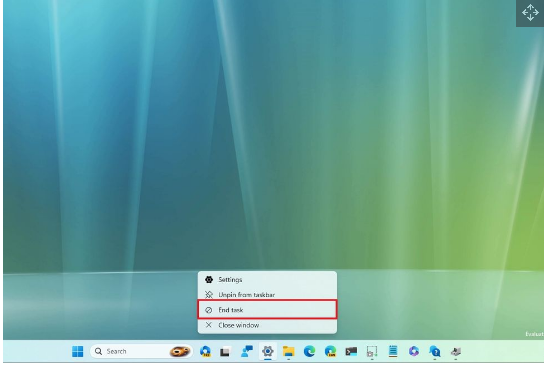Launch Microsoft Copilot from taskbar
This screenshot has width=550, height=367.
(x=414, y=351)
